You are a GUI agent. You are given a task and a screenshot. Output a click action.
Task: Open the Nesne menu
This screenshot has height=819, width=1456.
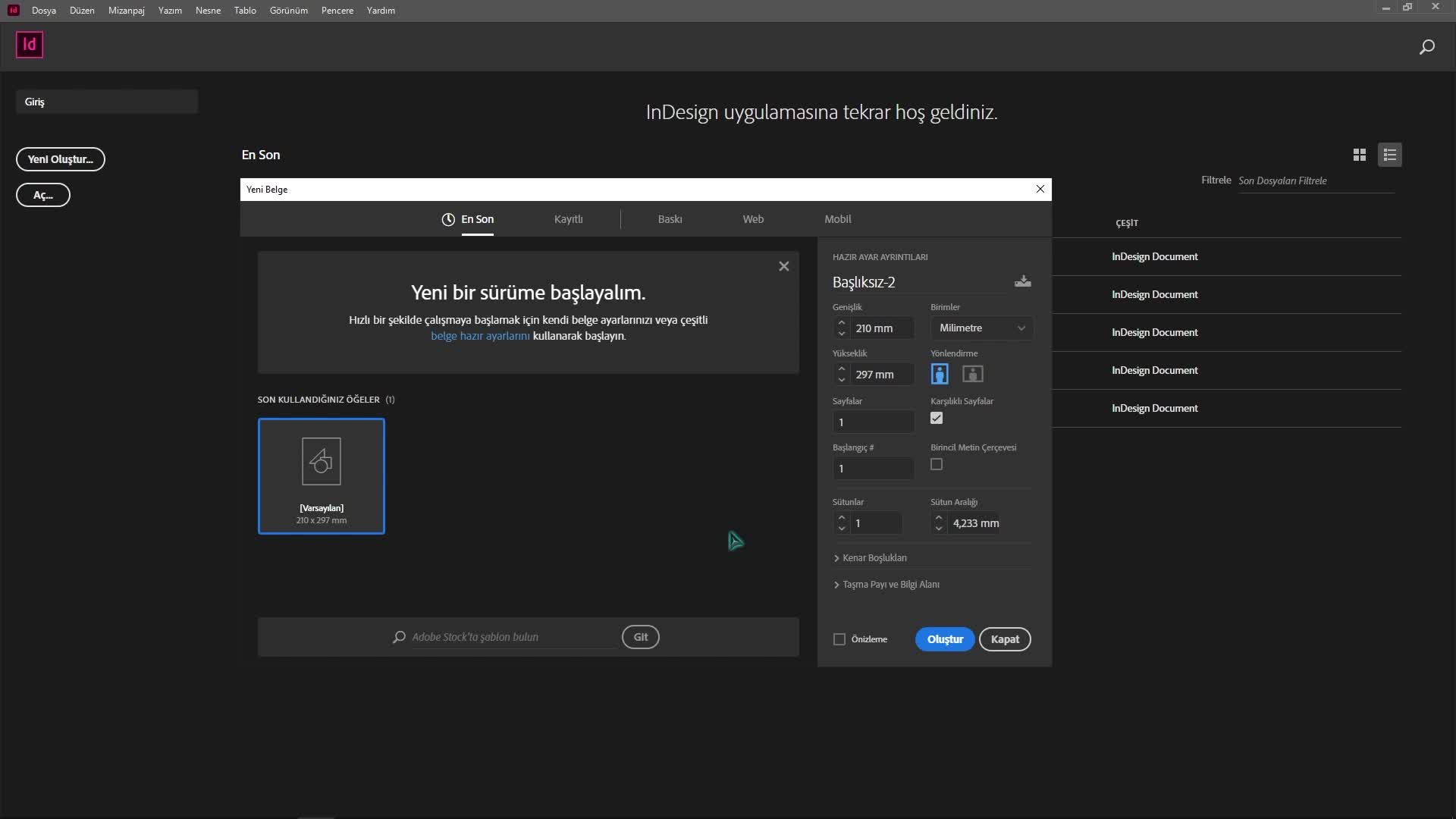(208, 11)
